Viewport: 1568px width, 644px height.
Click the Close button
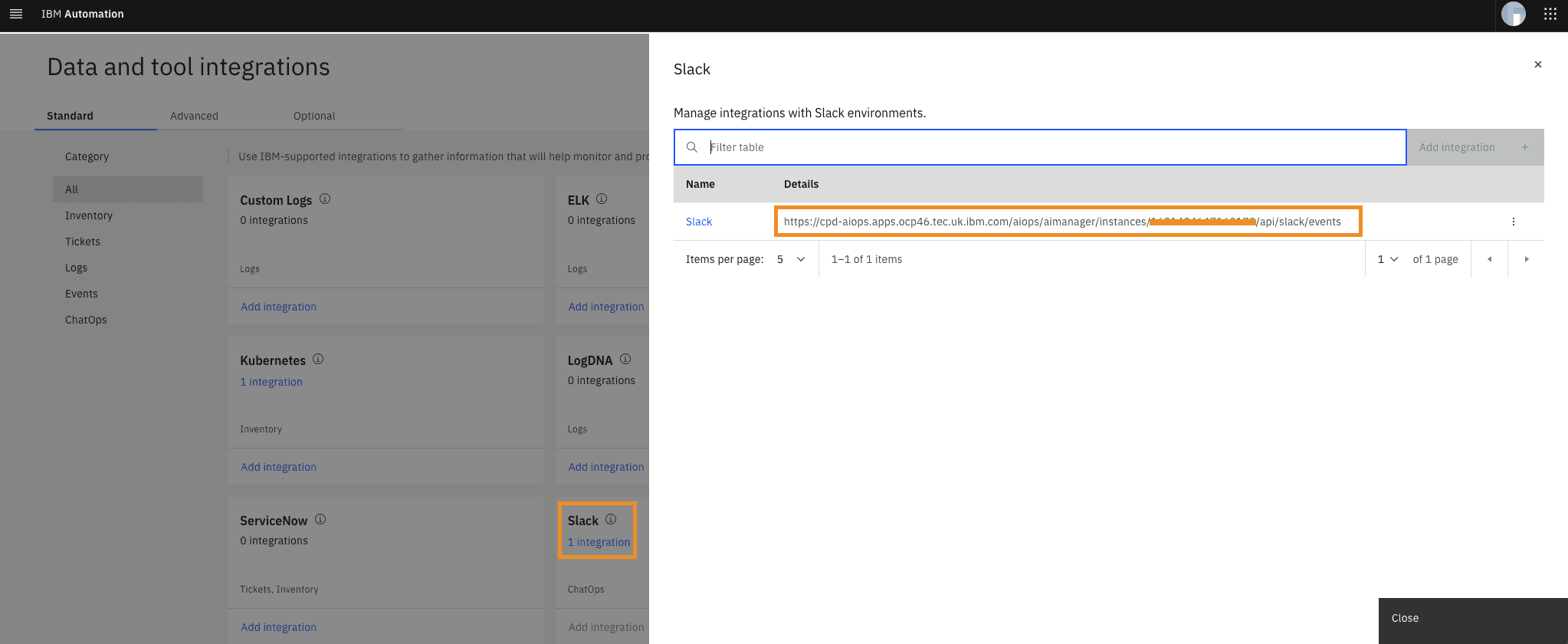coord(1473,621)
